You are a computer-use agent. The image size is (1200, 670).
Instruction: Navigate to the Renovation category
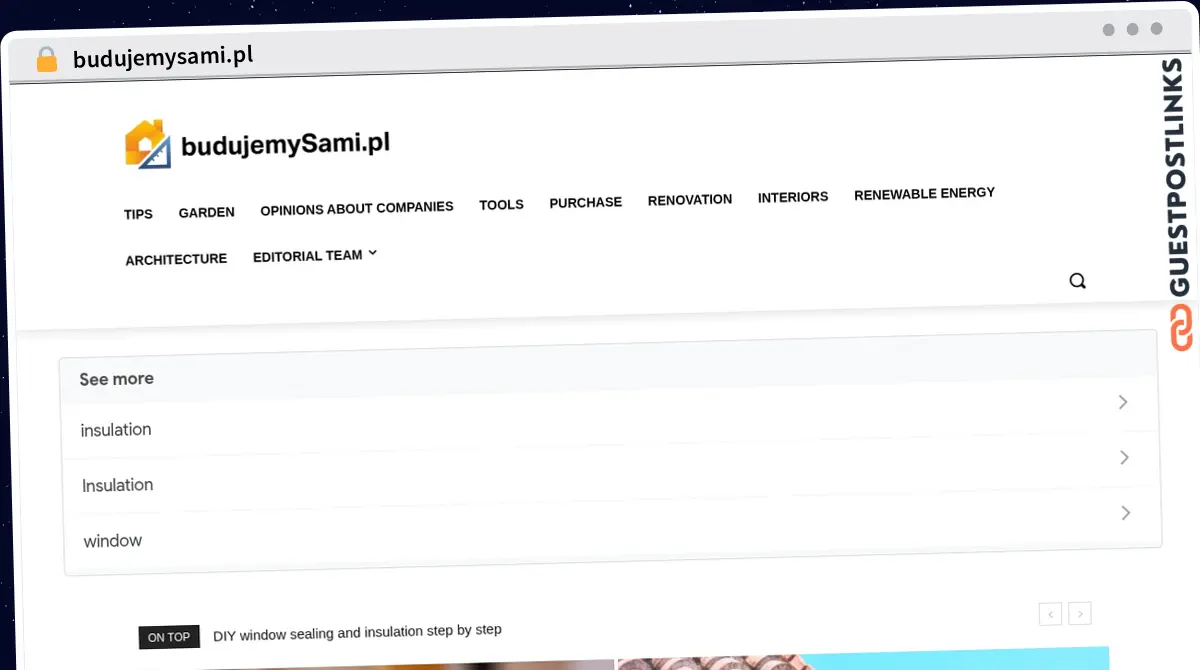(x=690, y=199)
